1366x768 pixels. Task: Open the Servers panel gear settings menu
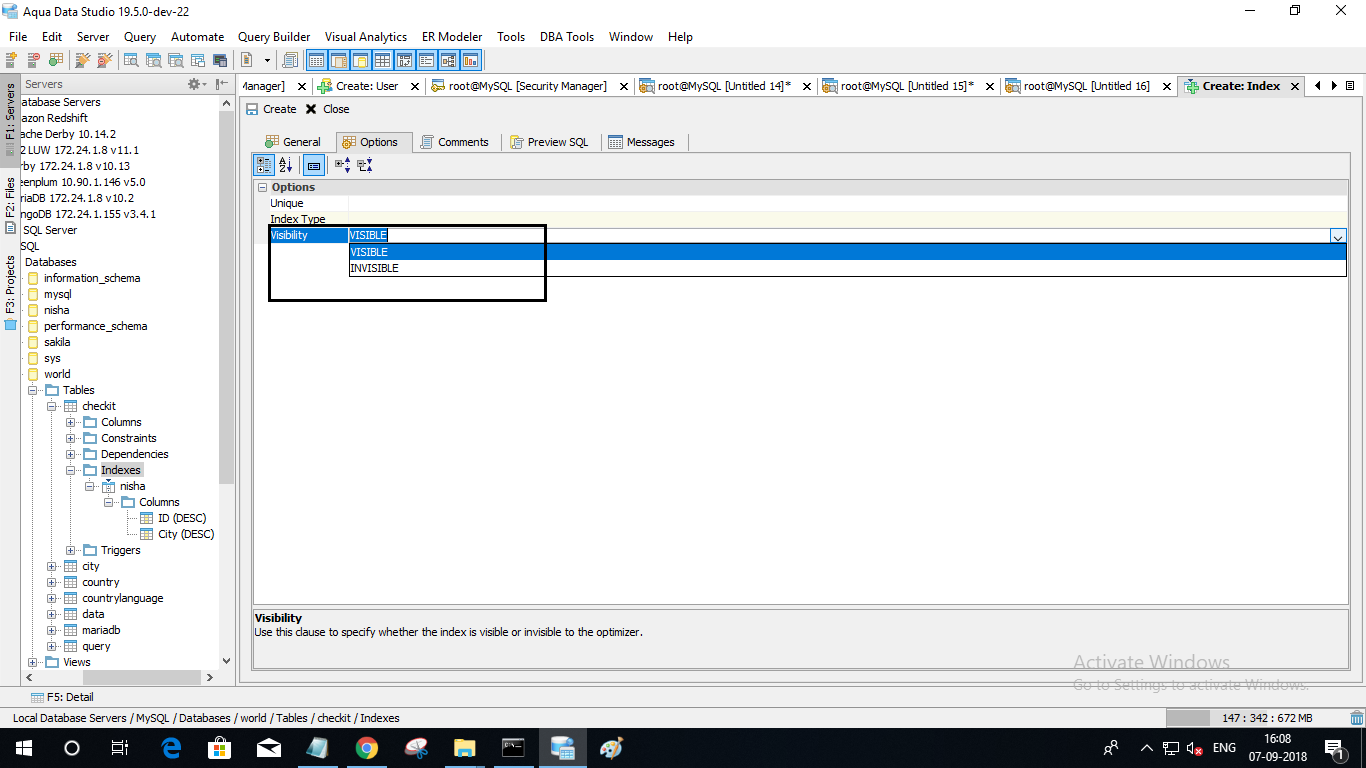click(x=197, y=85)
